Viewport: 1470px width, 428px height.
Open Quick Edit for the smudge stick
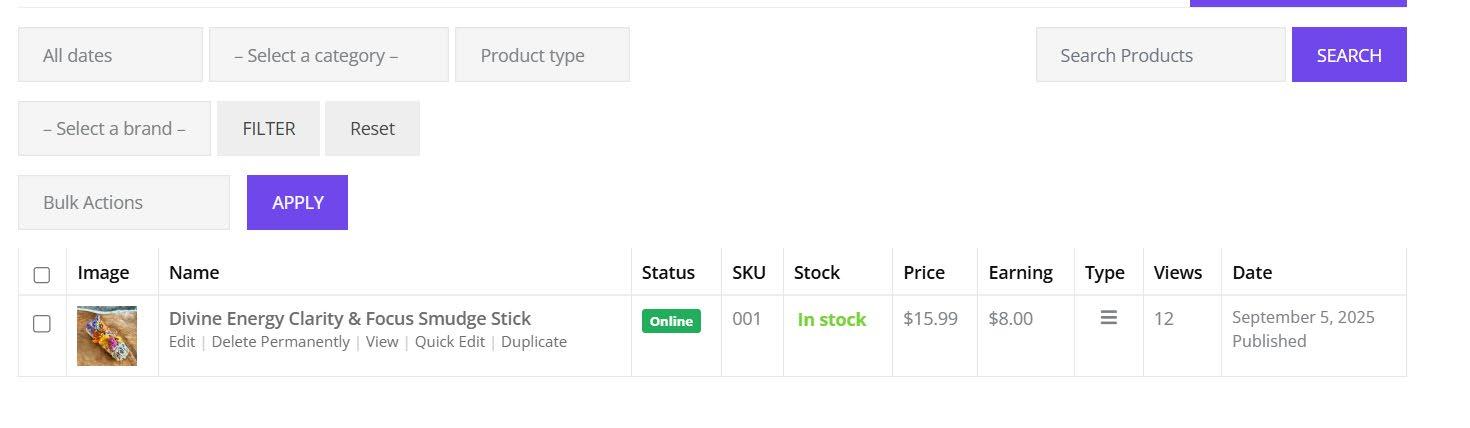[x=450, y=342]
